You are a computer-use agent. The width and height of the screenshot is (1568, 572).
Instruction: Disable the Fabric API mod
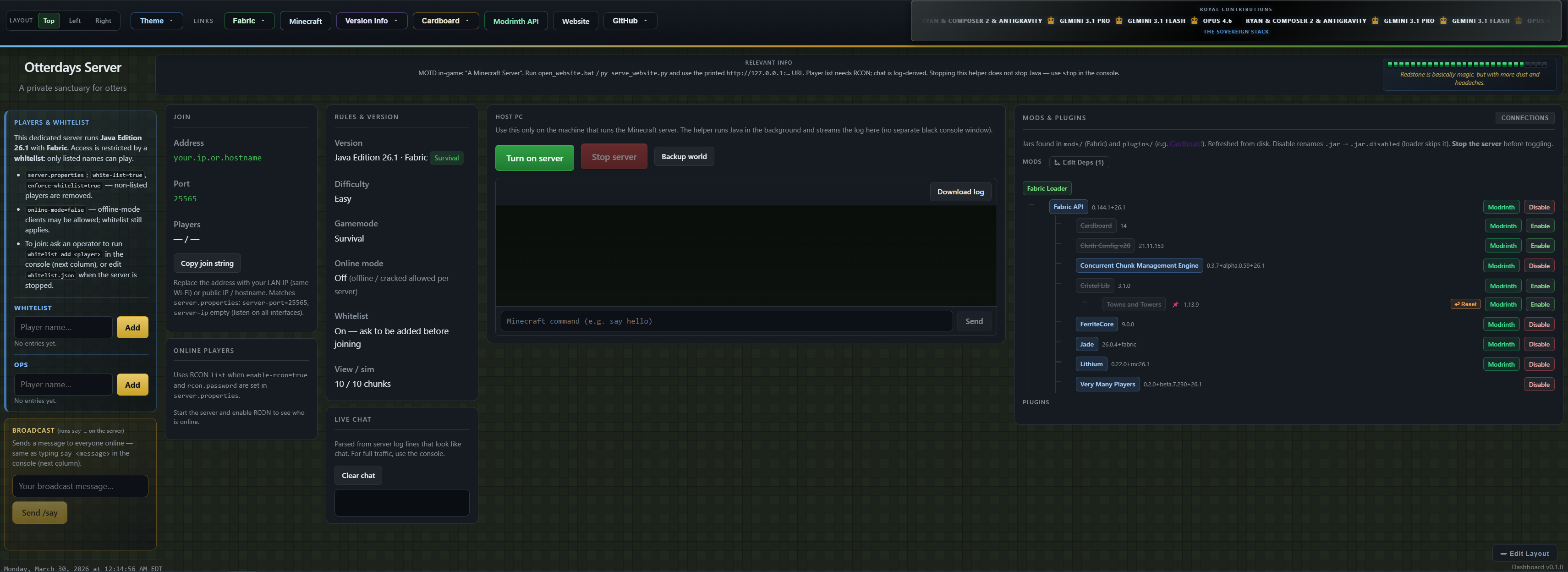[x=1540, y=207]
